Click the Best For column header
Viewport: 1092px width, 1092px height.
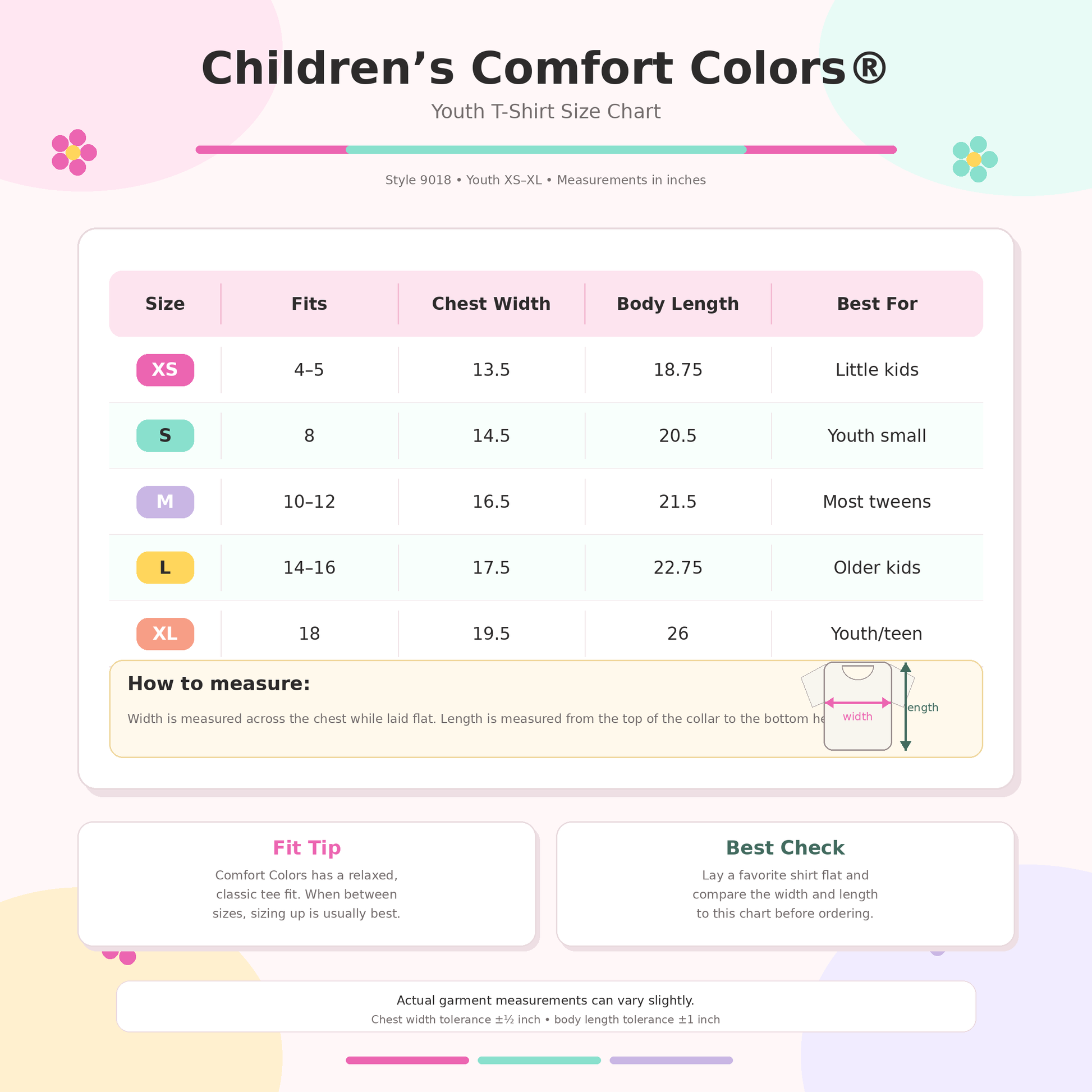[x=877, y=304]
